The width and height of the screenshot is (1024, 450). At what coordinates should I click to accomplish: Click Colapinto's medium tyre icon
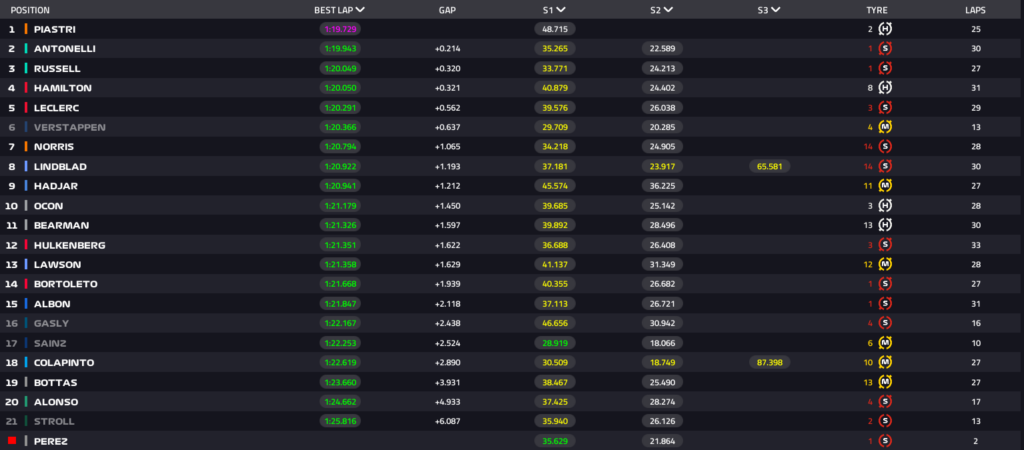(885, 362)
